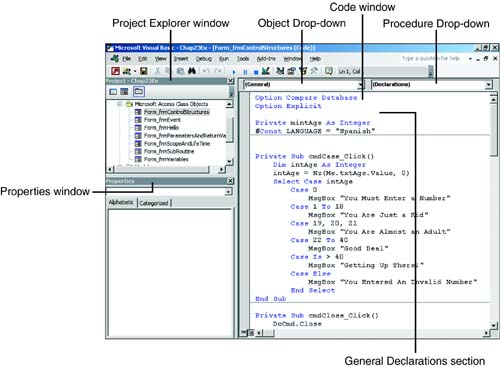Open the Edit menu
The image size is (500, 367).
click(x=143, y=59)
